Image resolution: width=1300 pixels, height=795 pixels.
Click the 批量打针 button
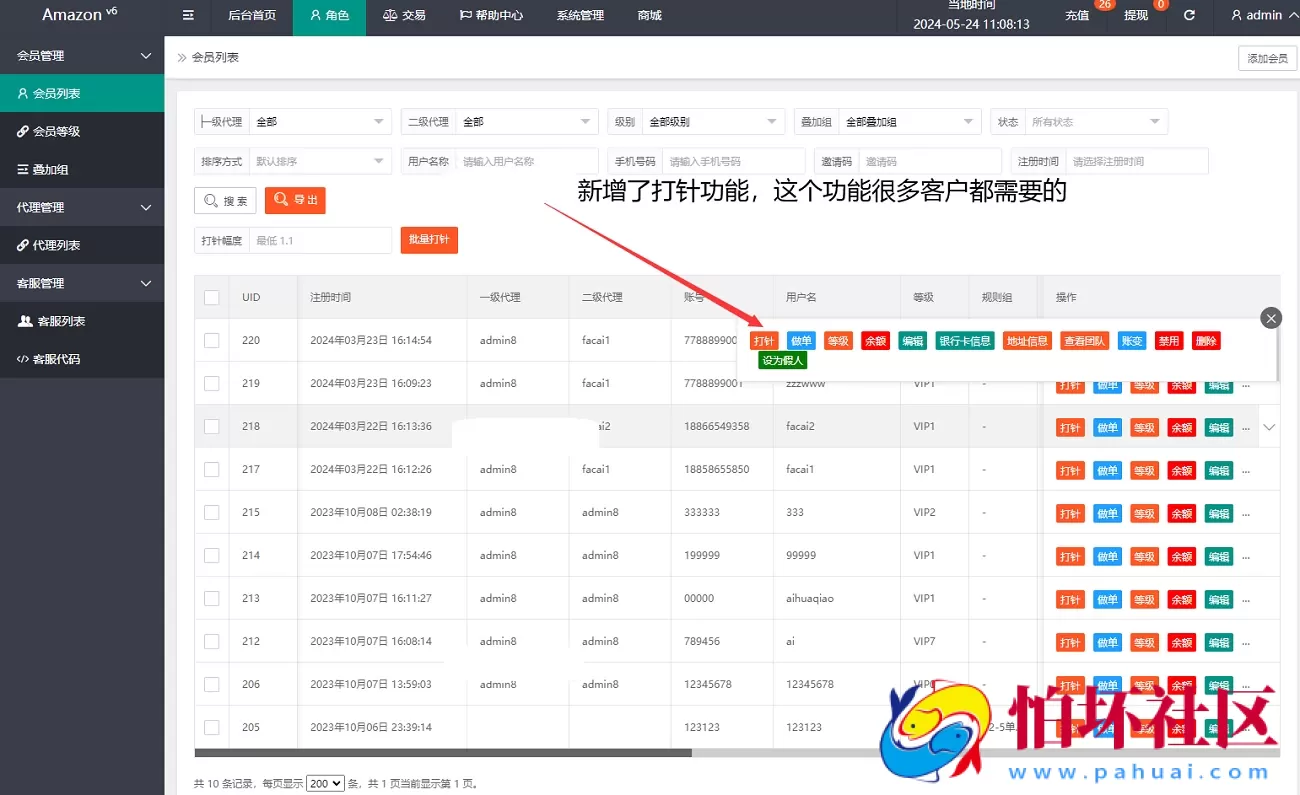(429, 240)
